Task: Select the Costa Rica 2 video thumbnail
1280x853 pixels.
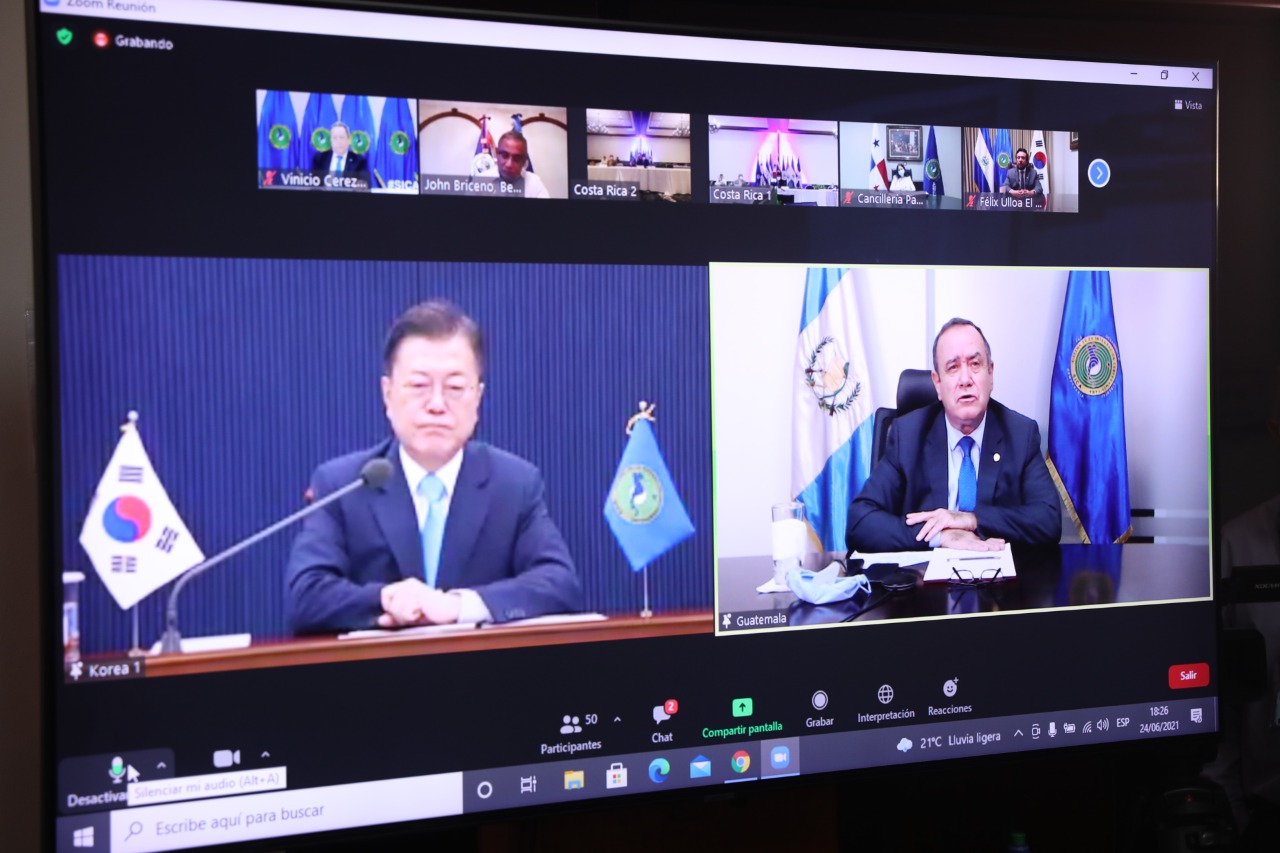Action: [638, 154]
